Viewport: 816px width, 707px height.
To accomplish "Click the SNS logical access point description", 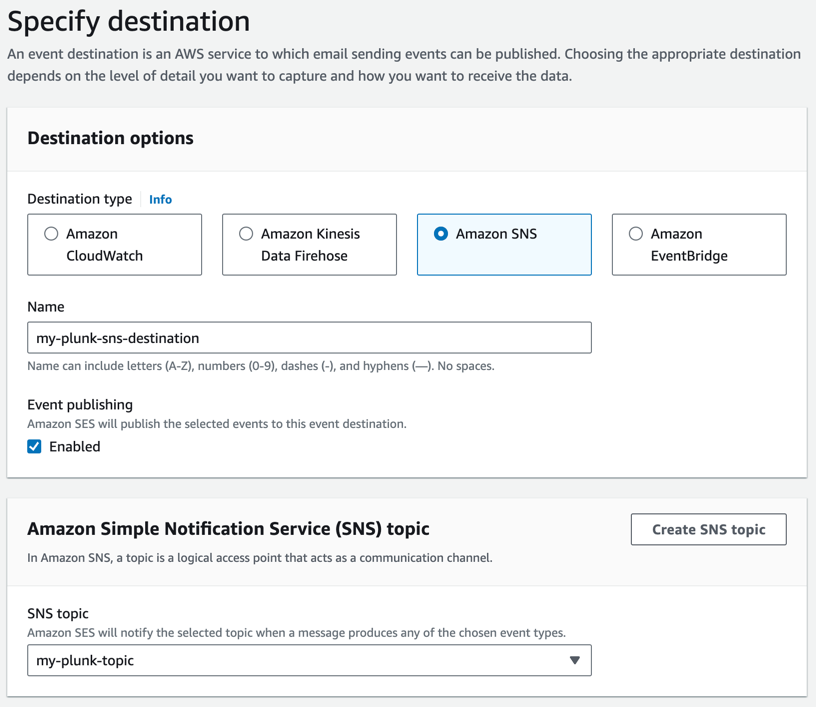I will (259, 557).
